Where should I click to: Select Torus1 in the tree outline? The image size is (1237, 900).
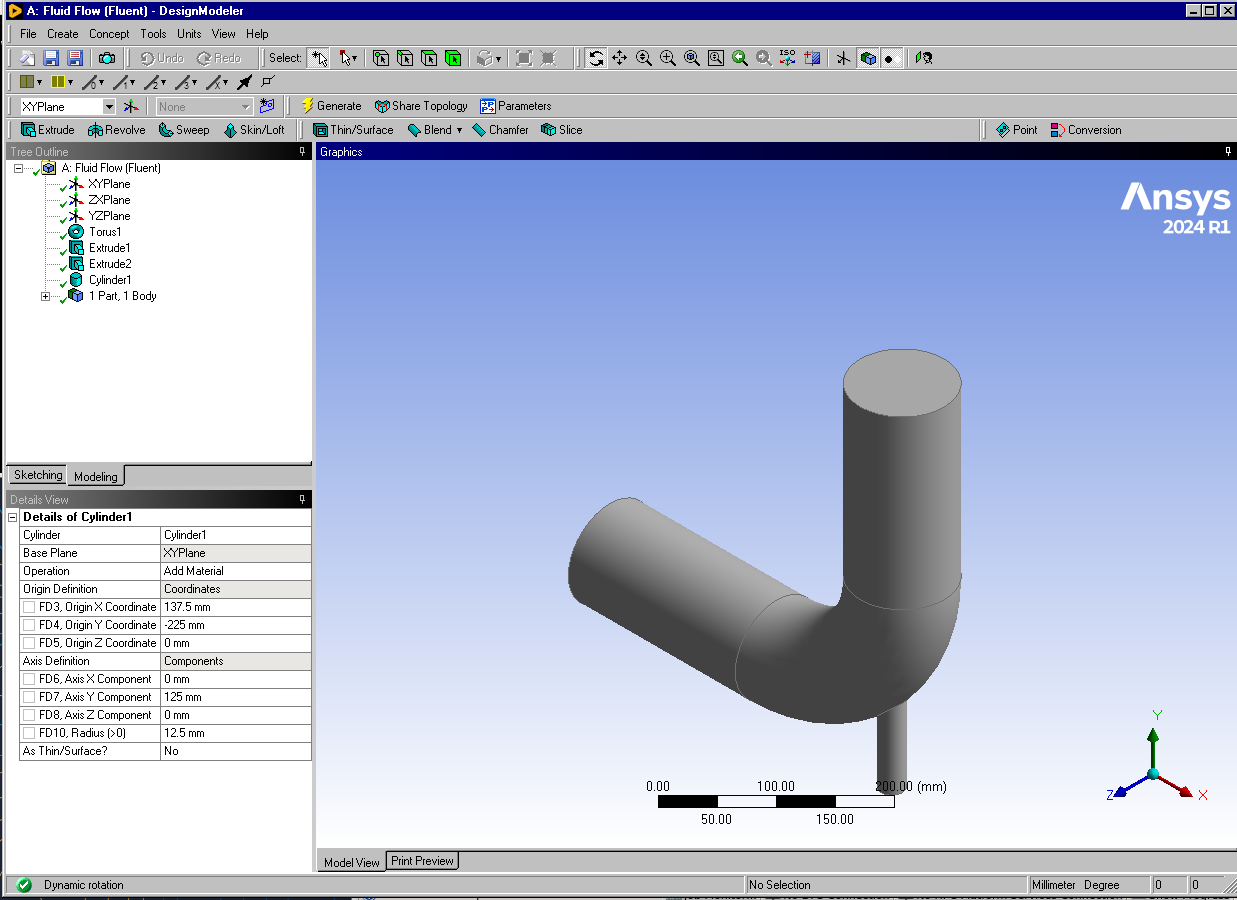pyautogui.click(x=104, y=232)
